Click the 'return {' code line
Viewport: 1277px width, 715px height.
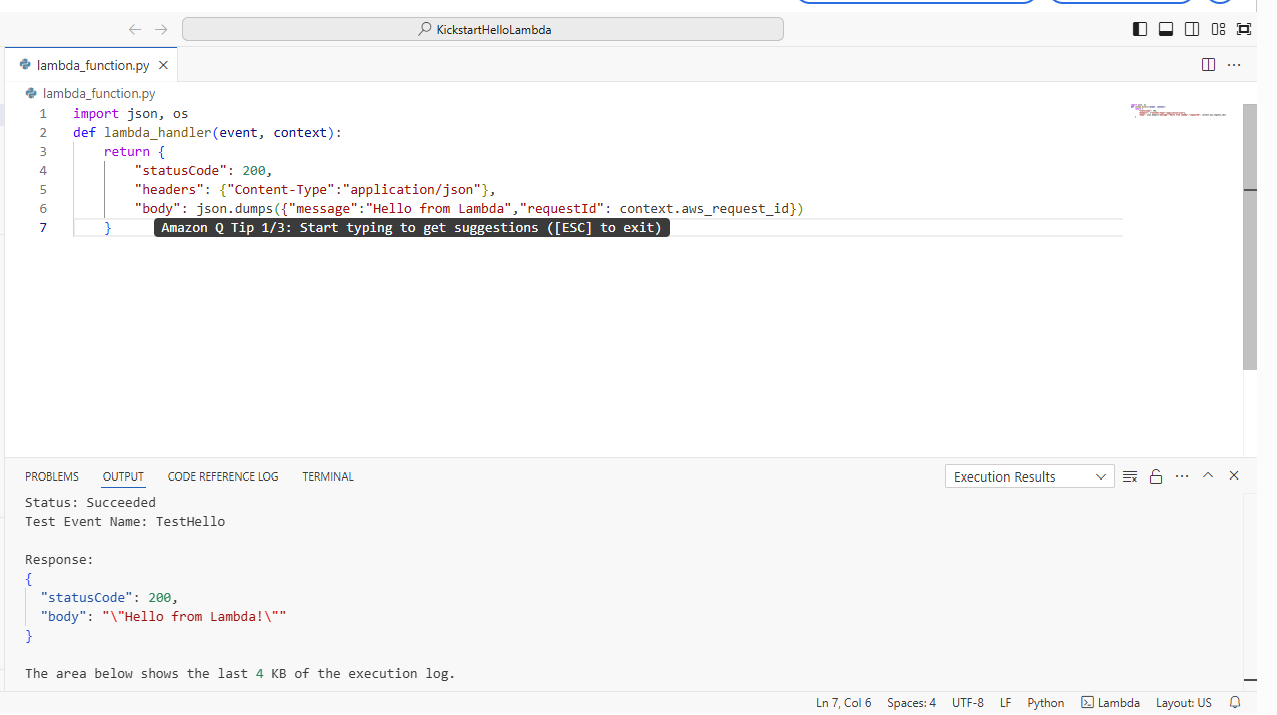(x=134, y=152)
